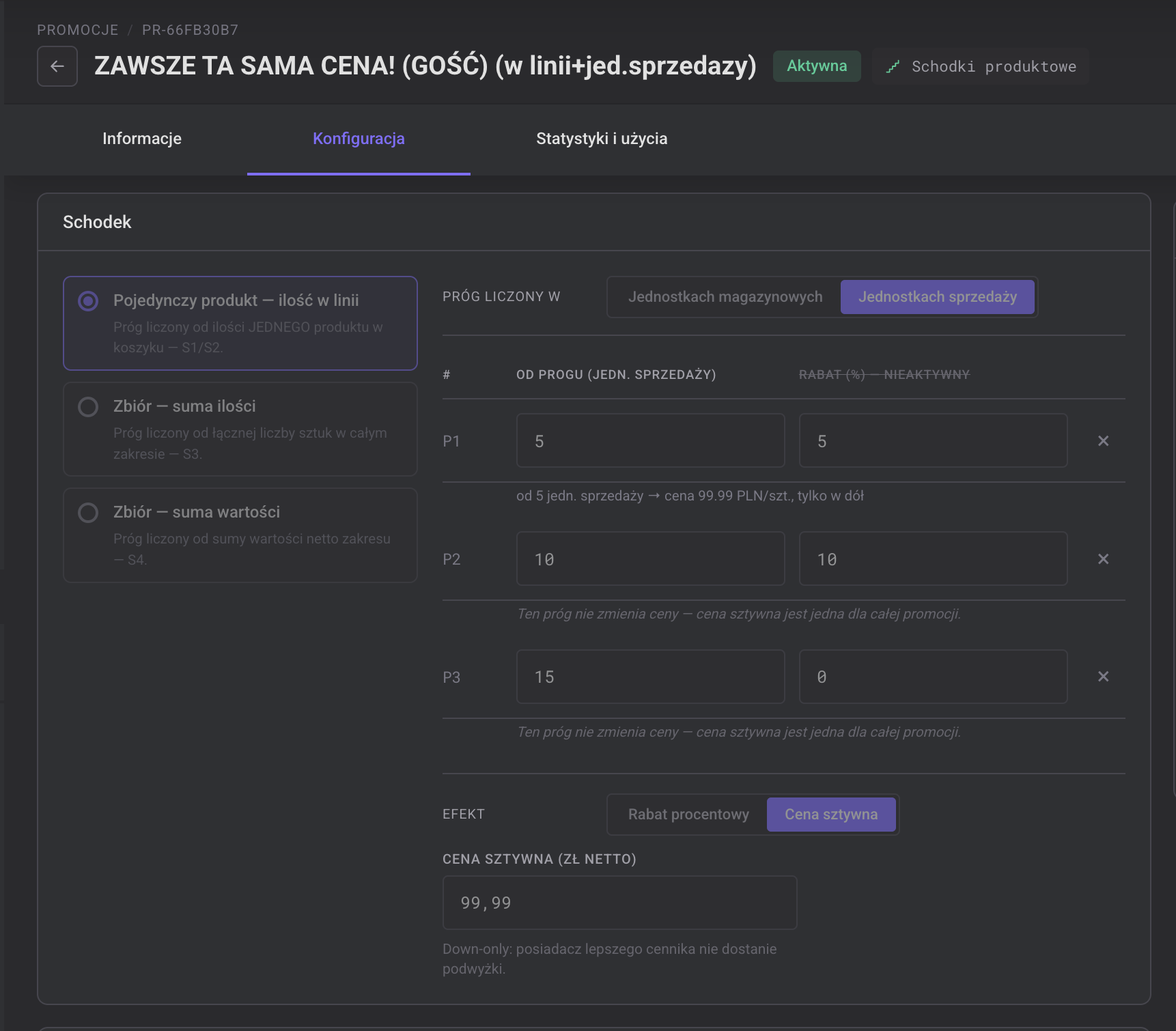
Task: Remove threshold row P3
Action: (x=1103, y=677)
